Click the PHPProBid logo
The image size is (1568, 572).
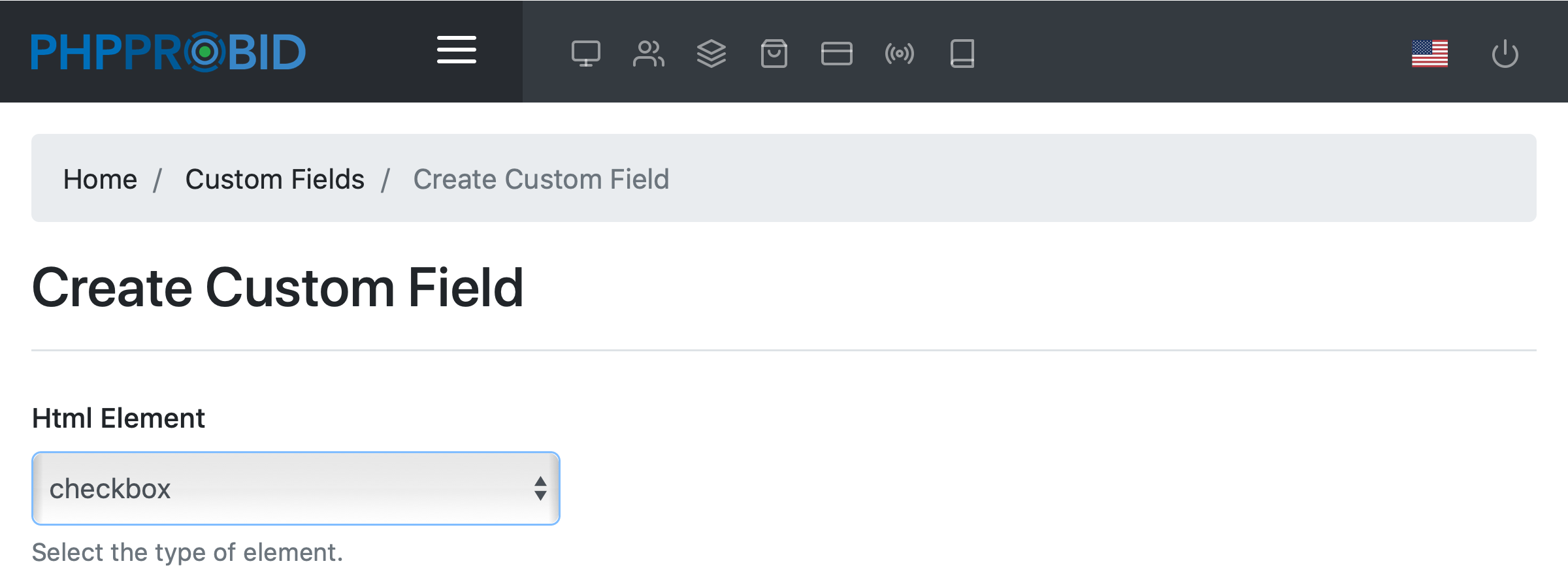click(x=169, y=52)
